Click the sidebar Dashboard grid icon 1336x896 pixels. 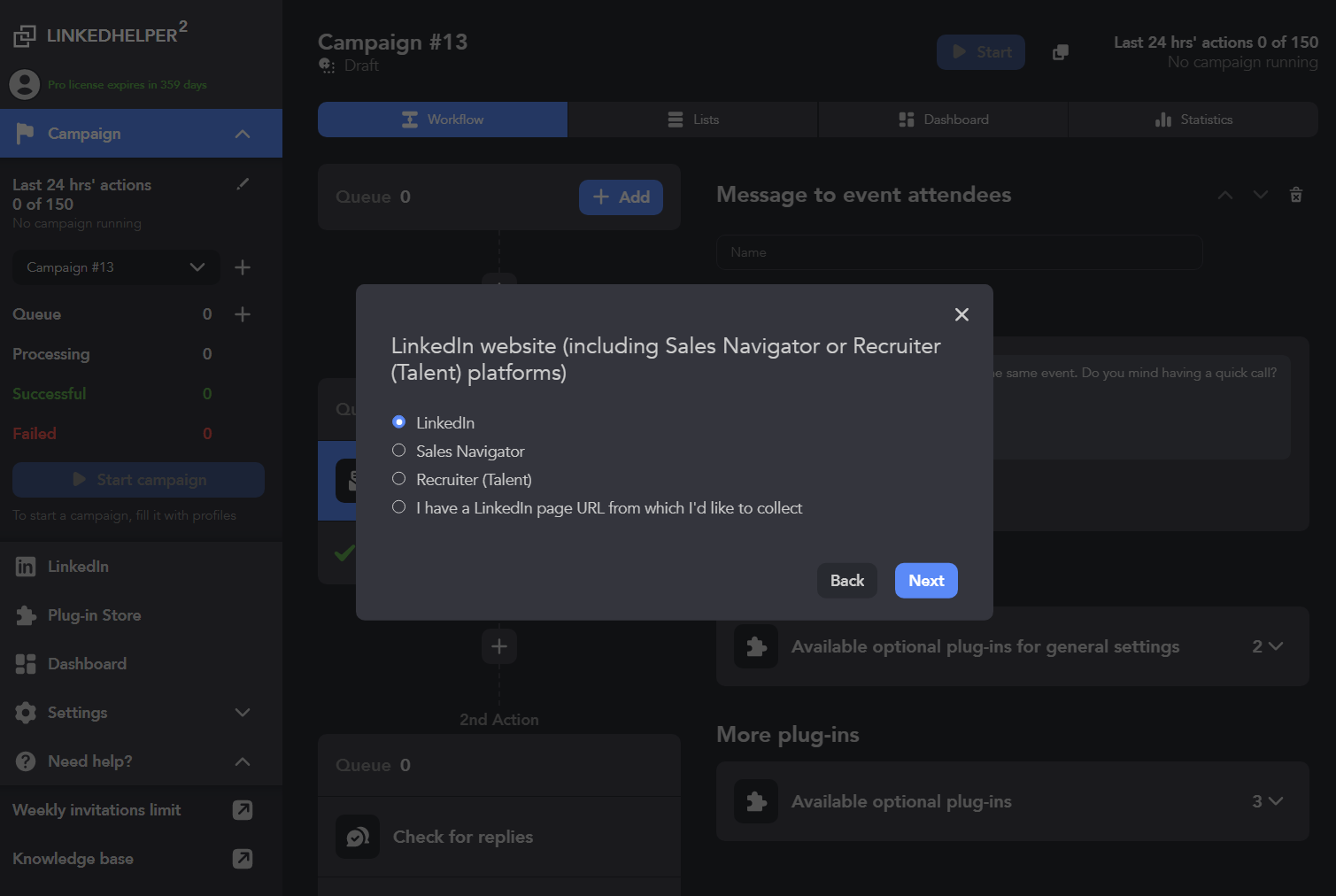[26, 664]
